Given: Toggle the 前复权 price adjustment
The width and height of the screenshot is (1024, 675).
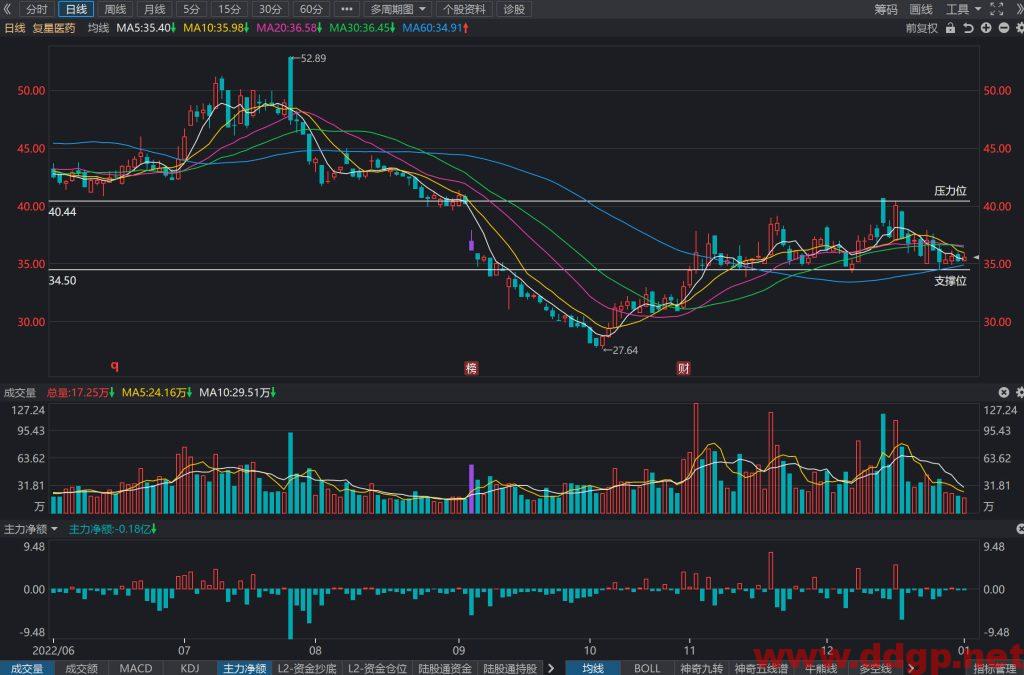Looking at the screenshot, I should click(x=921, y=28).
